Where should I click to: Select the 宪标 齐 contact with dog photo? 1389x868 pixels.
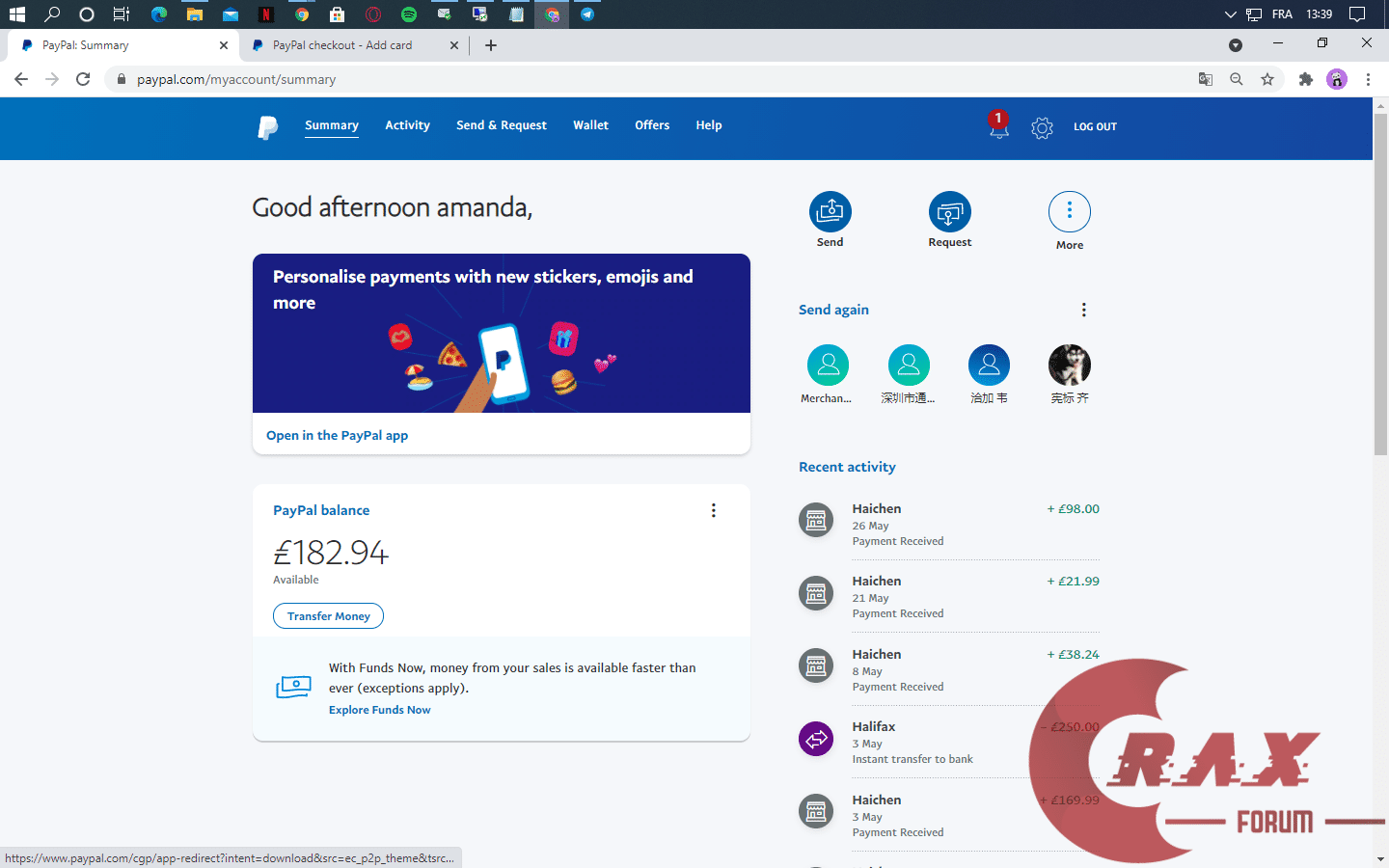pos(1070,365)
